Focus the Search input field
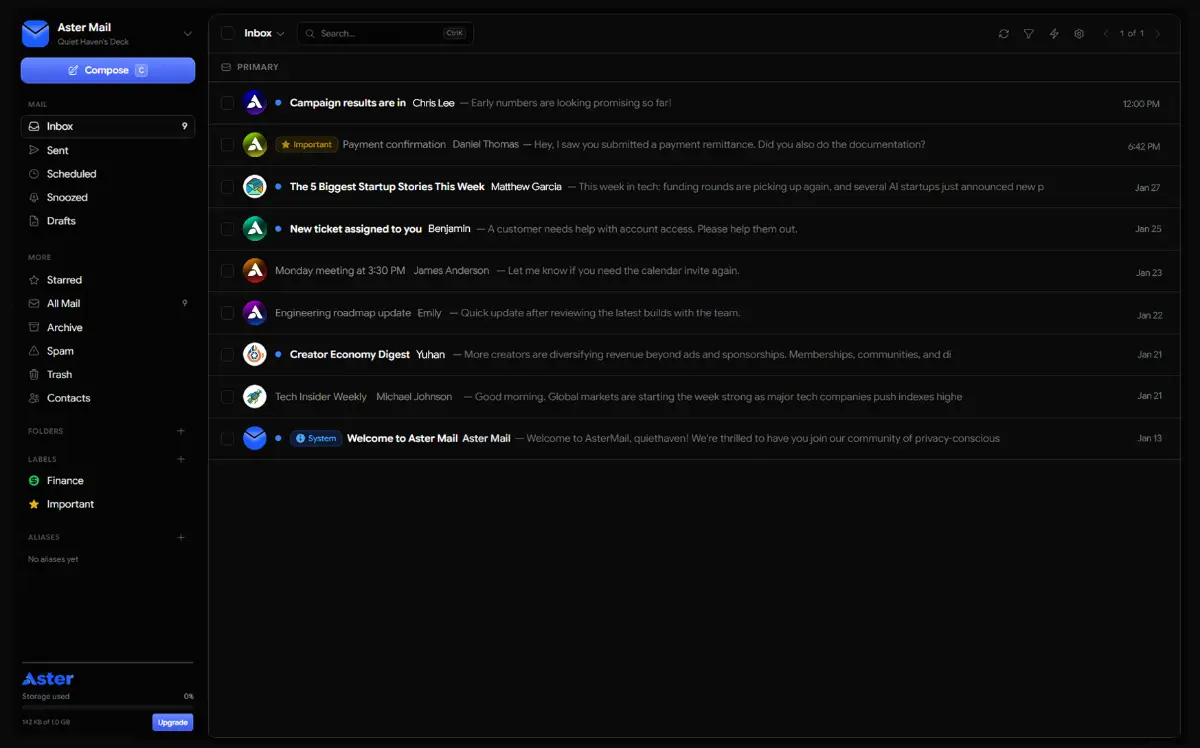Screen dimensions: 1200x748 385,34
